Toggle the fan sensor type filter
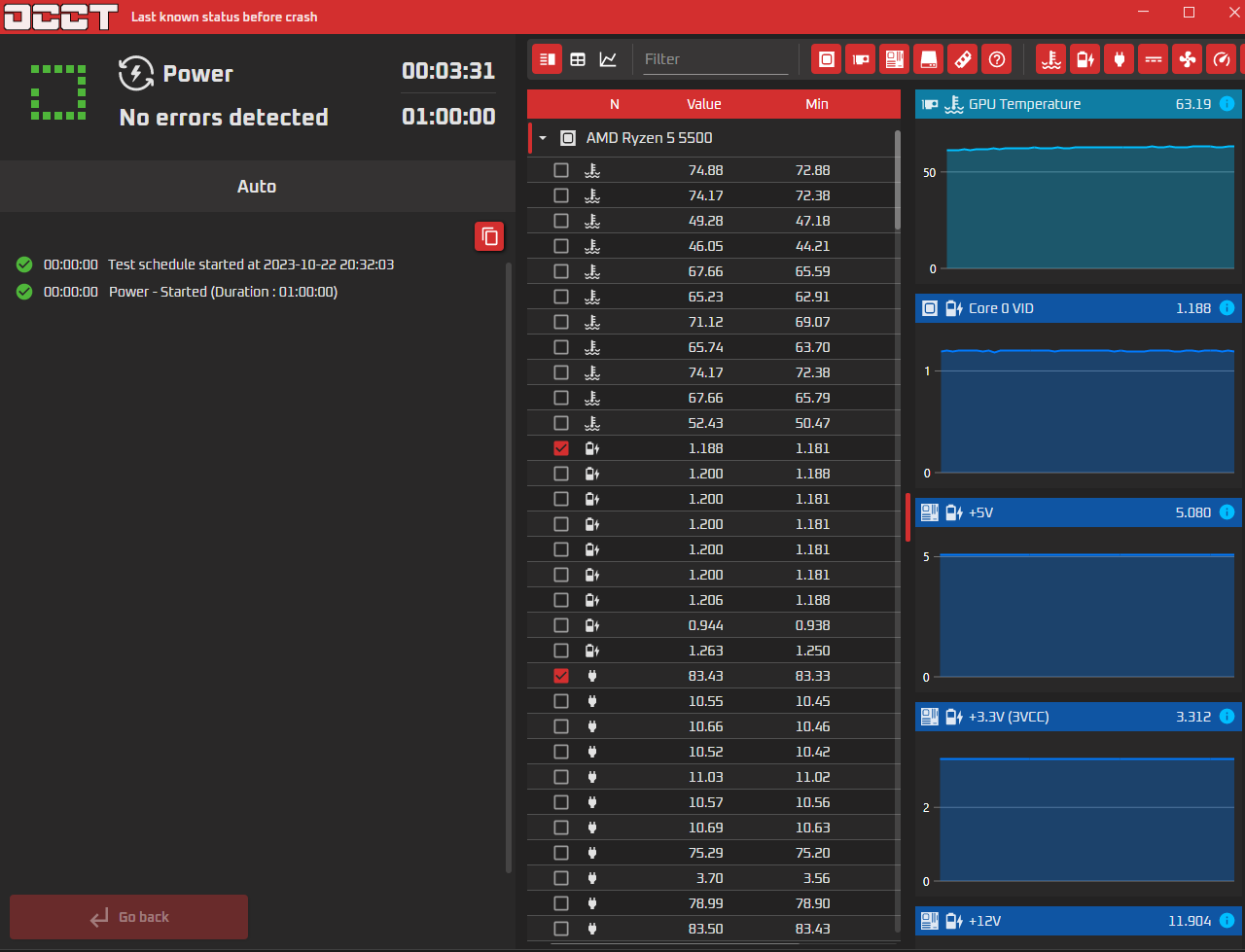 coord(1188,59)
